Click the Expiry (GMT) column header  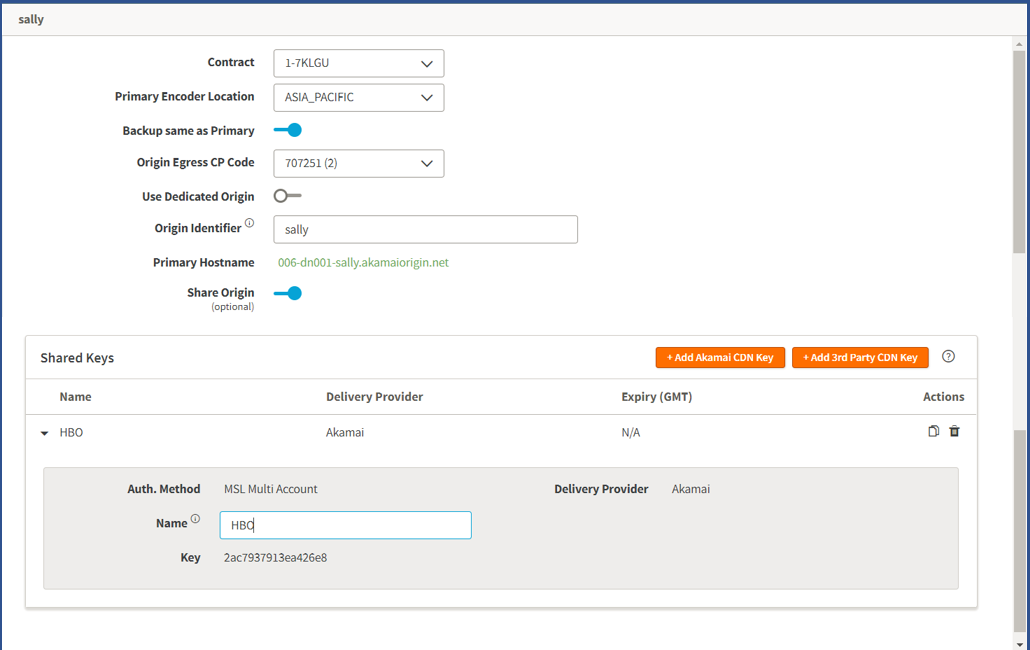(x=656, y=397)
